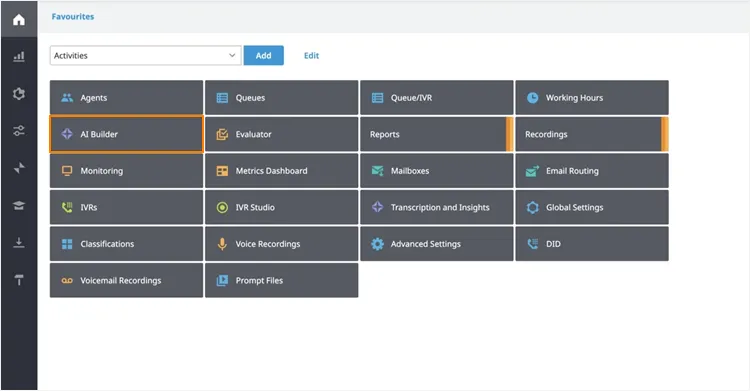This screenshot has height=391, width=750.
Task: Click the Voice Recordings microphone icon
Action: point(222,244)
